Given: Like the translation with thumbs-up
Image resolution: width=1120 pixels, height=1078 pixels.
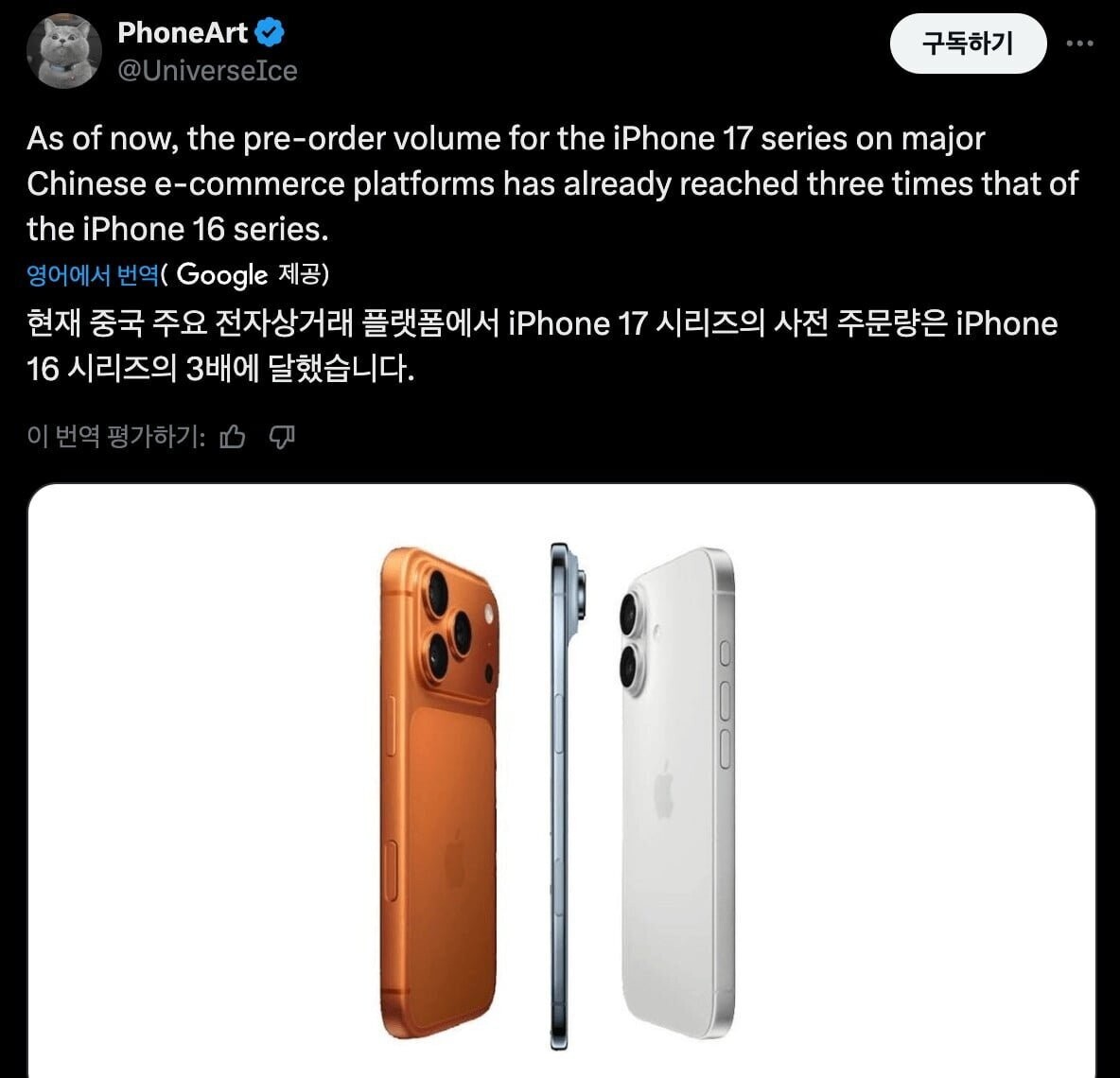Looking at the screenshot, I should tap(233, 436).
